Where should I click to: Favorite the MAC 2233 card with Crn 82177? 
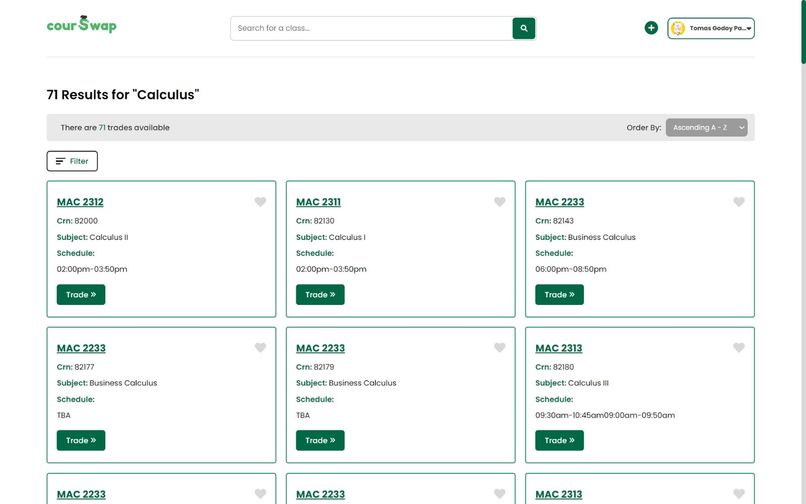(260, 348)
